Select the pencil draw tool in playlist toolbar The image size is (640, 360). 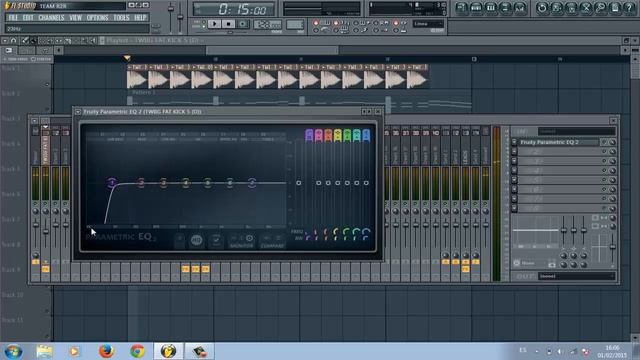click(25, 40)
